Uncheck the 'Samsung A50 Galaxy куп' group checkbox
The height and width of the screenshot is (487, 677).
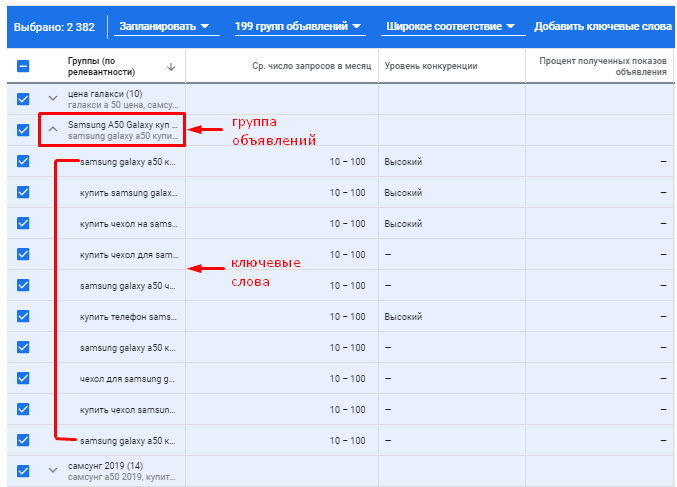pos(23,130)
